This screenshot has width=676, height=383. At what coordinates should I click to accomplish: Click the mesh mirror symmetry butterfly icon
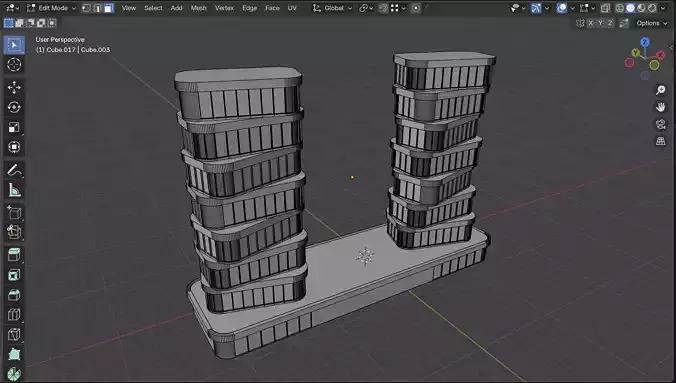(580, 23)
